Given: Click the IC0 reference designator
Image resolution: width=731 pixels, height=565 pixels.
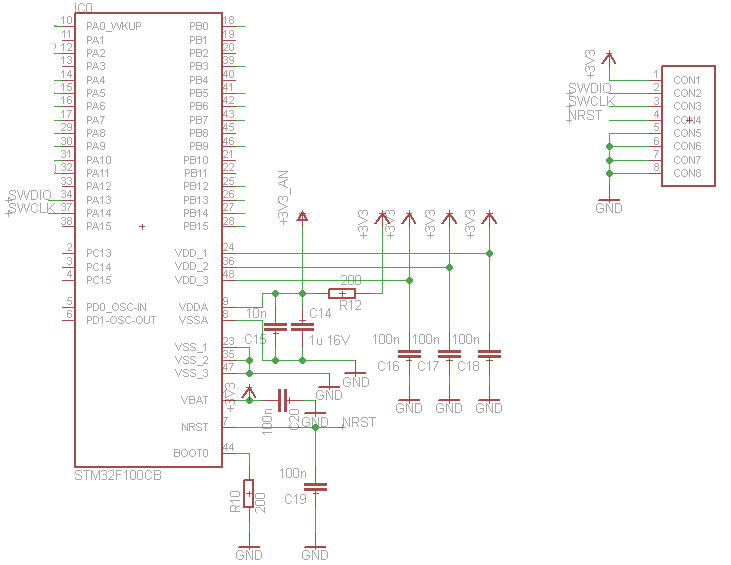Looking at the screenshot, I should point(83,7).
